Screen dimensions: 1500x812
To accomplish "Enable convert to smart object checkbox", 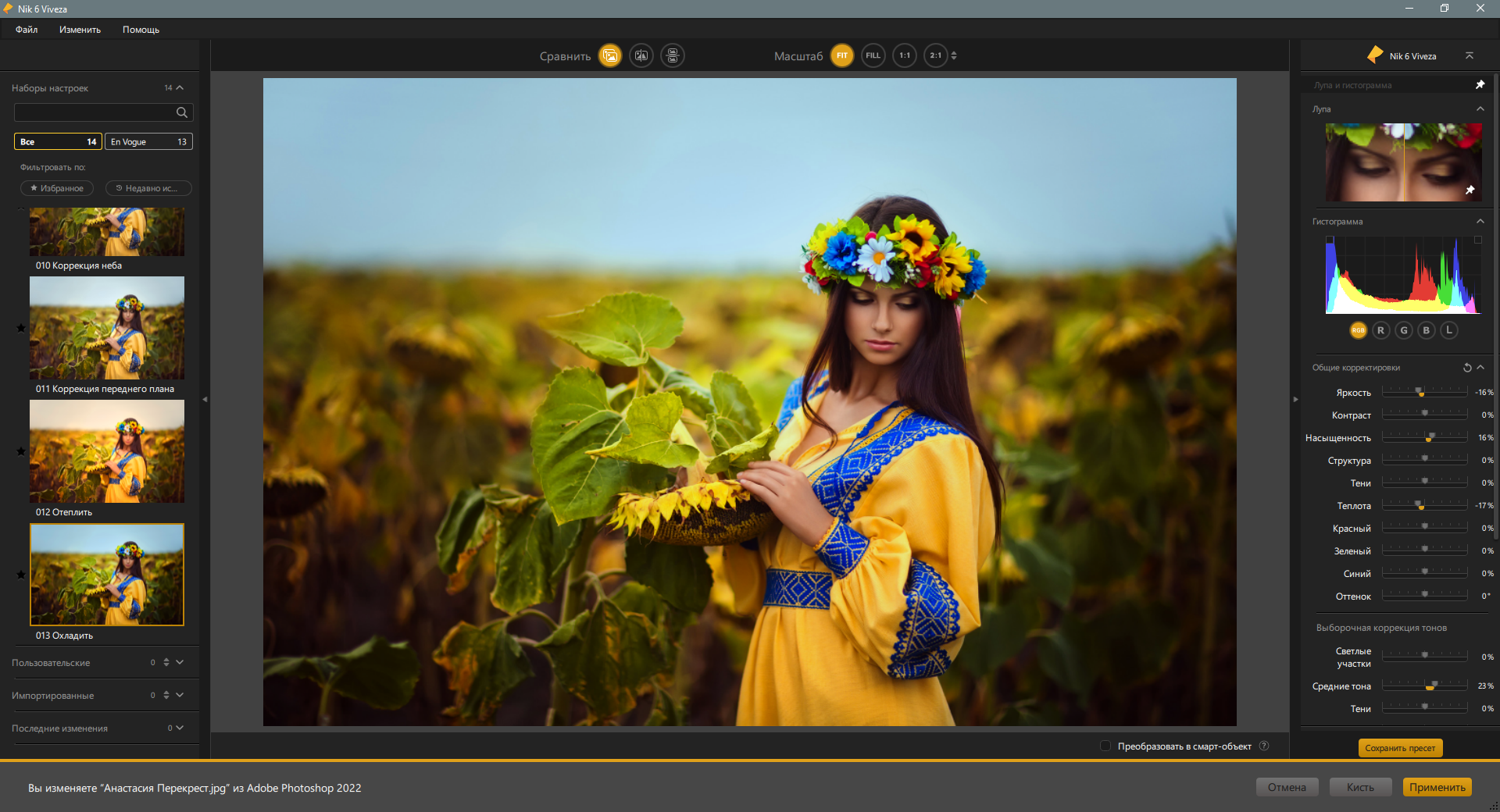I will 1105,746.
